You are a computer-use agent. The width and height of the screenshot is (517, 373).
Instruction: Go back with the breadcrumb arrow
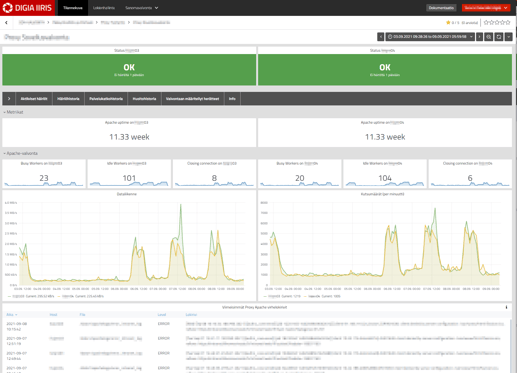tap(6, 23)
